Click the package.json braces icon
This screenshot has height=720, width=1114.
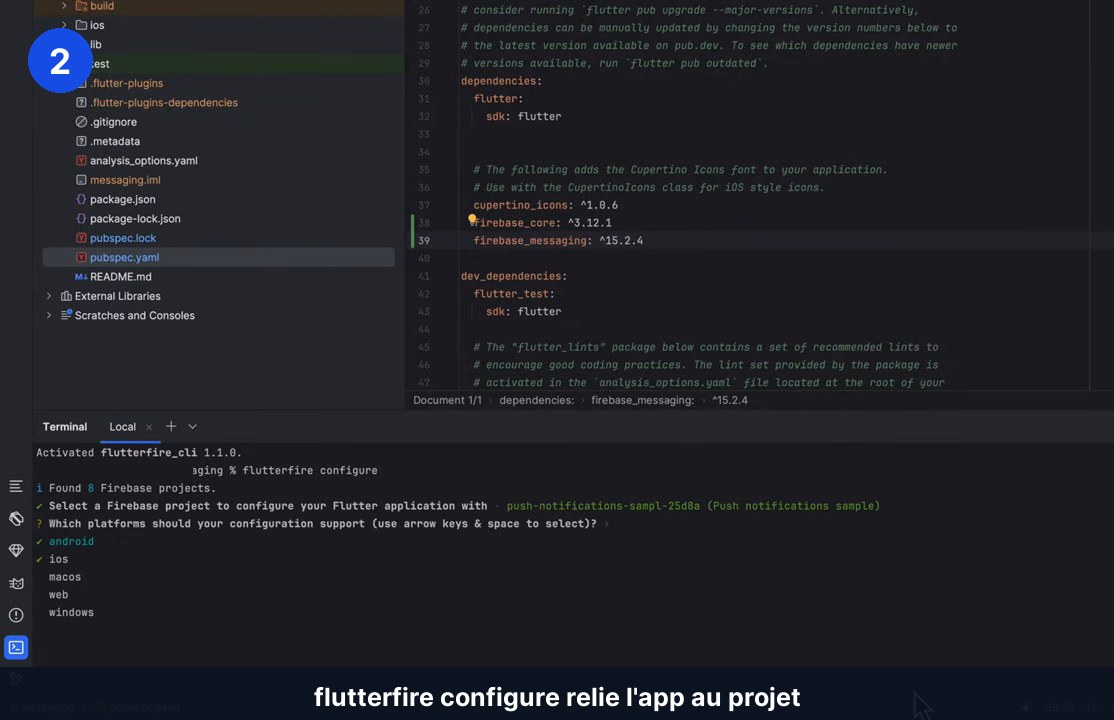(x=81, y=199)
